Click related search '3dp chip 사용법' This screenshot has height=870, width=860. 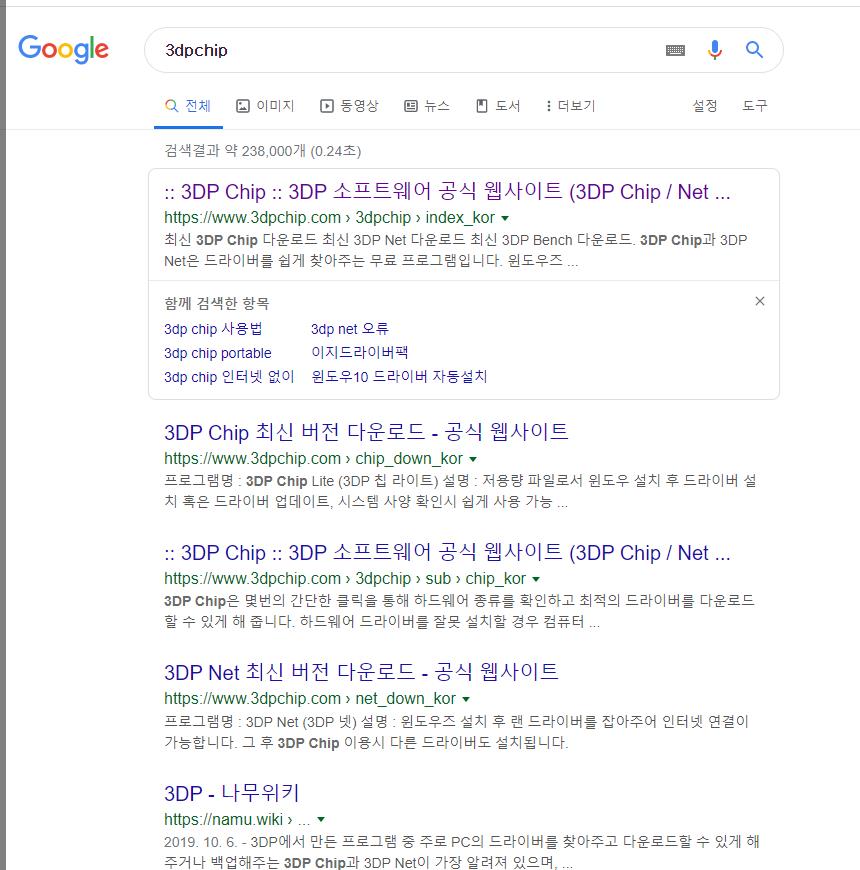(213, 329)
